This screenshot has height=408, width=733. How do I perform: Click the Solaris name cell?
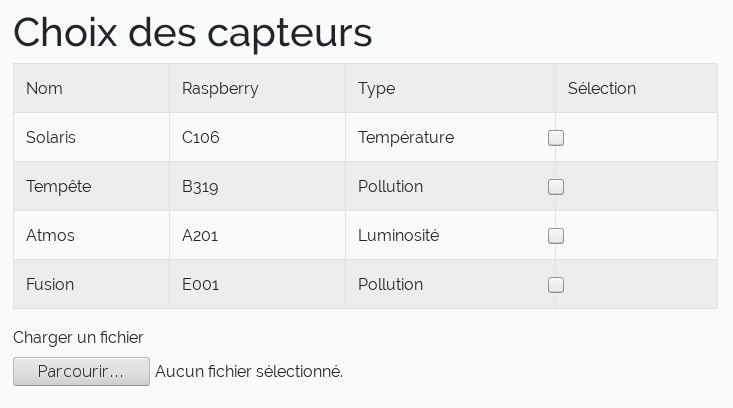click(x=51, y=137)
